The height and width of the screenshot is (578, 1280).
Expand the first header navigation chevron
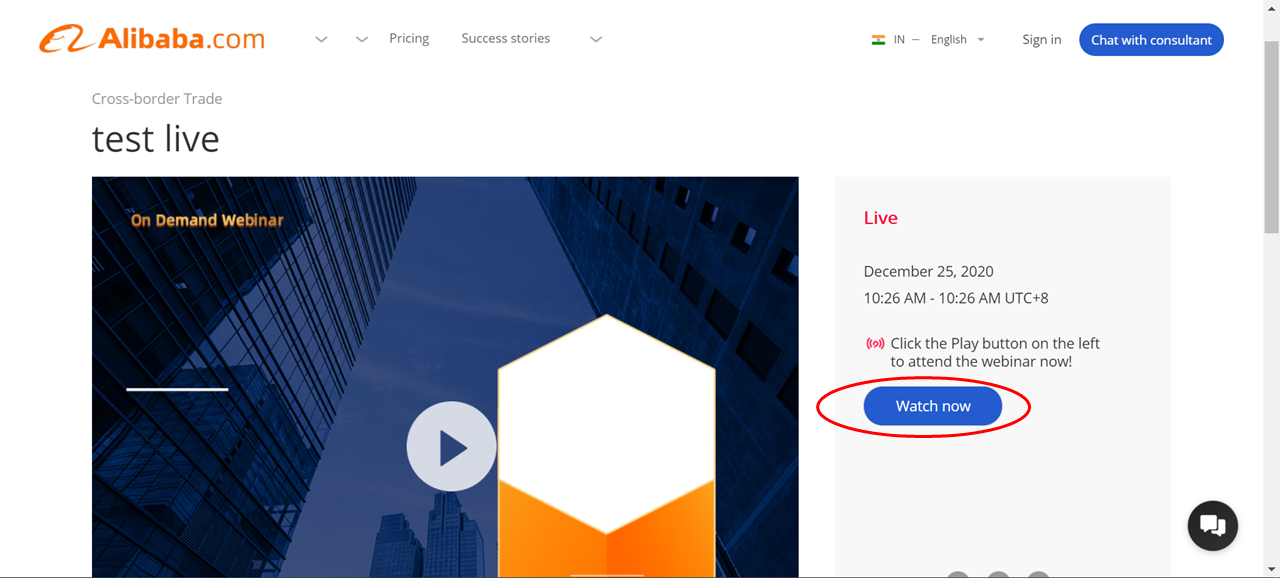click(321, 40)
